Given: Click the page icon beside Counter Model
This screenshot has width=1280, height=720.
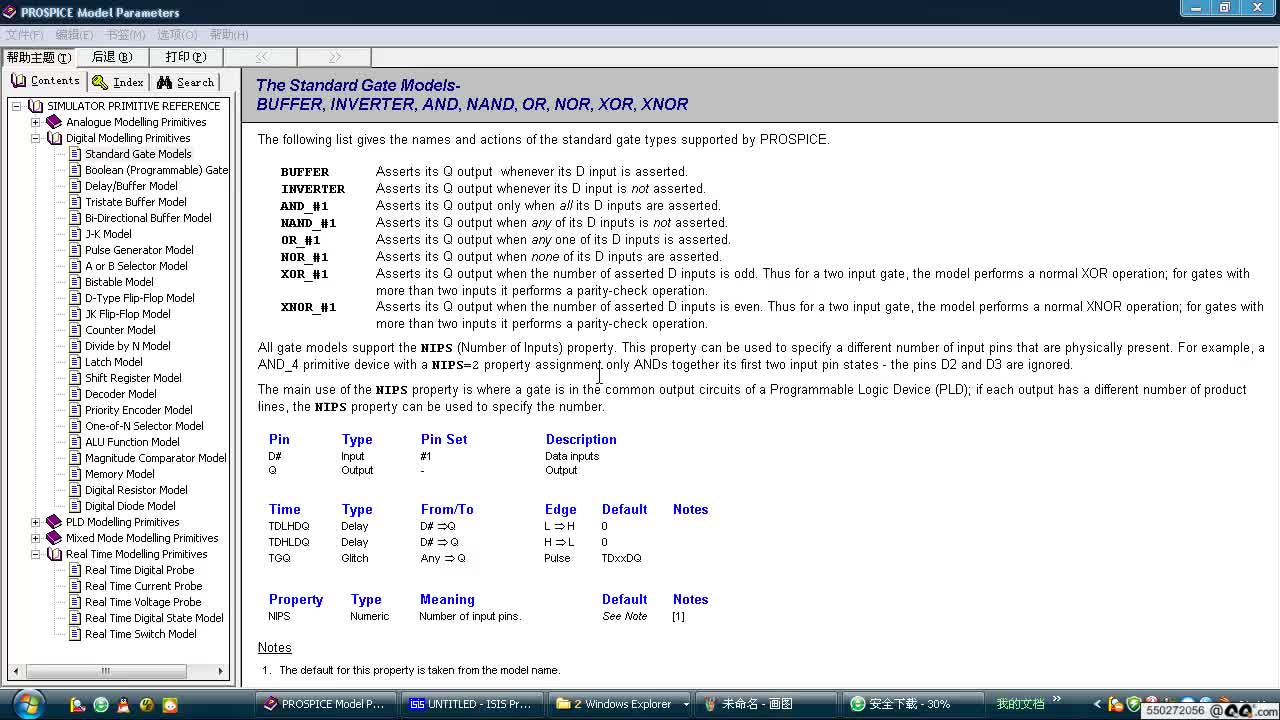Looking at the screenshot, I should (x=75, y=330).
